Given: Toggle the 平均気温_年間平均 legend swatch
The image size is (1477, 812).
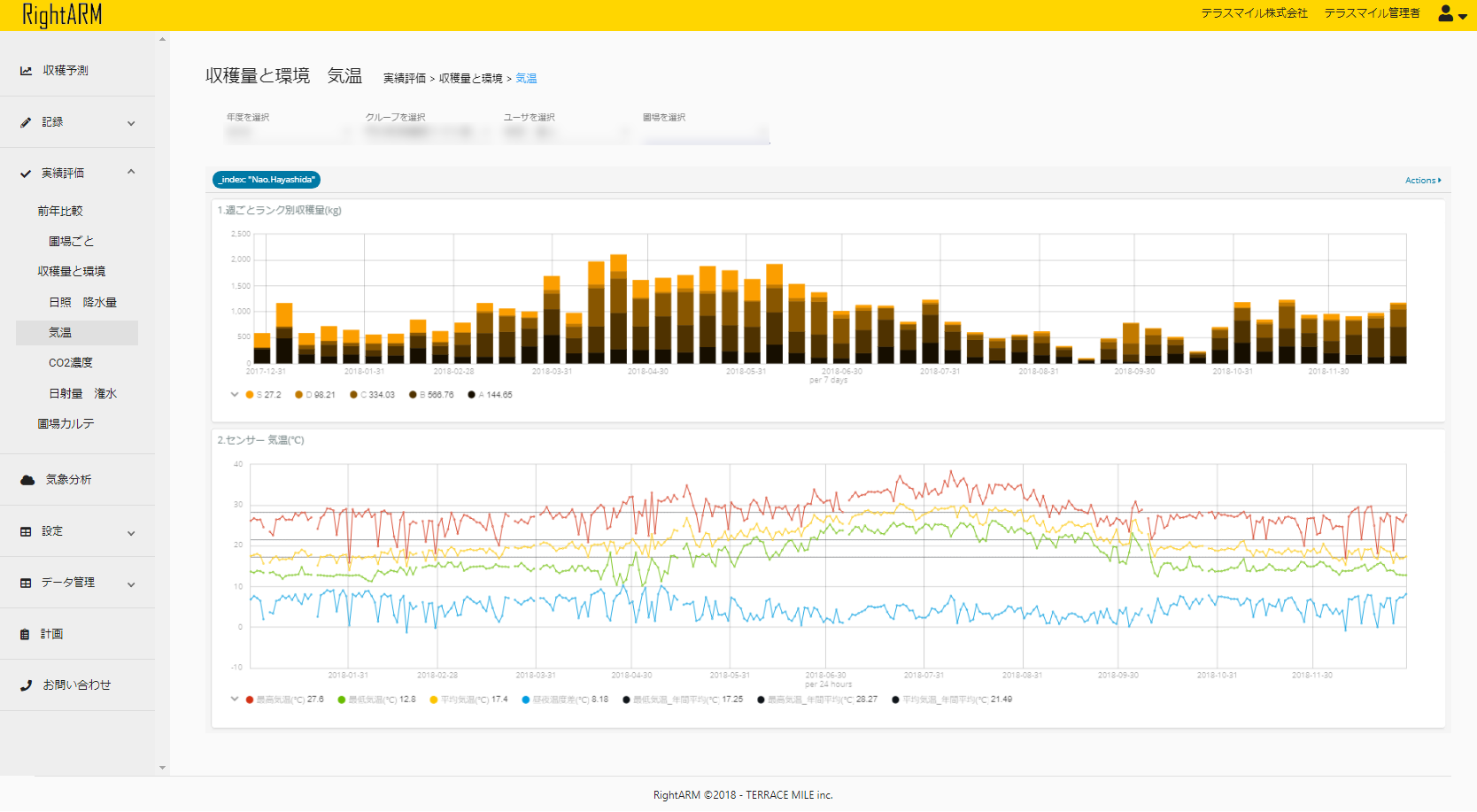Looking at the screenshot, I should 895,700.
